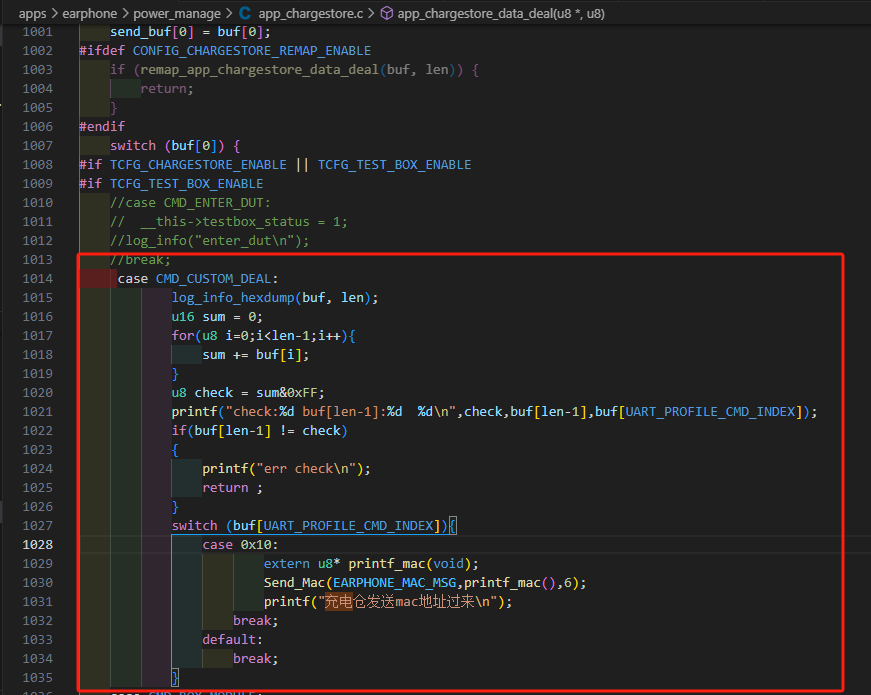Click line number 1002 in gutter

[x=38, y=51]
